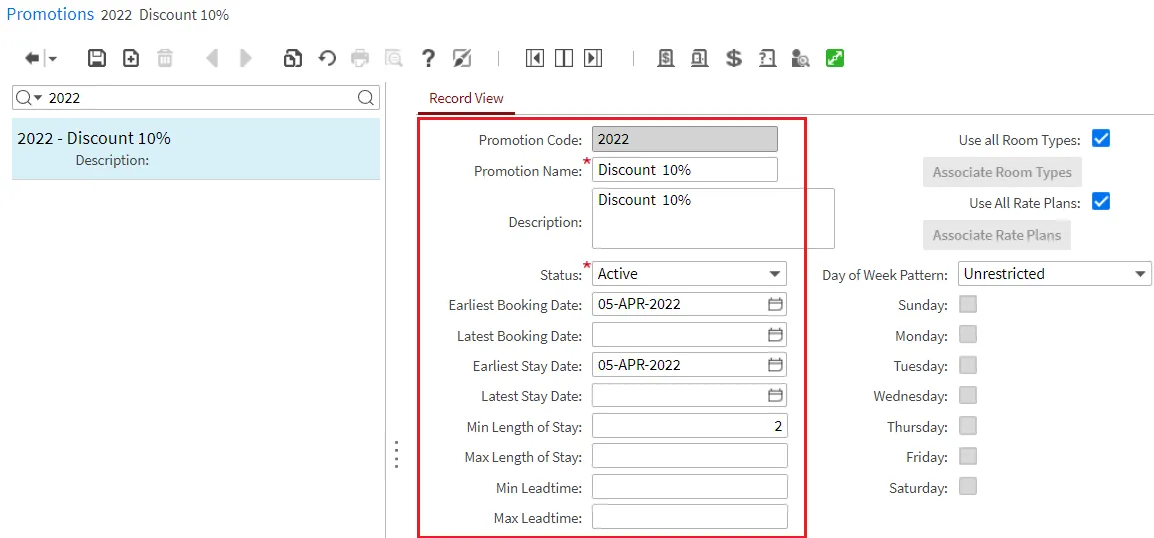Click the magnifier at right of search box
Viewport: 1154px width, 538px height.
coord(365,98)
